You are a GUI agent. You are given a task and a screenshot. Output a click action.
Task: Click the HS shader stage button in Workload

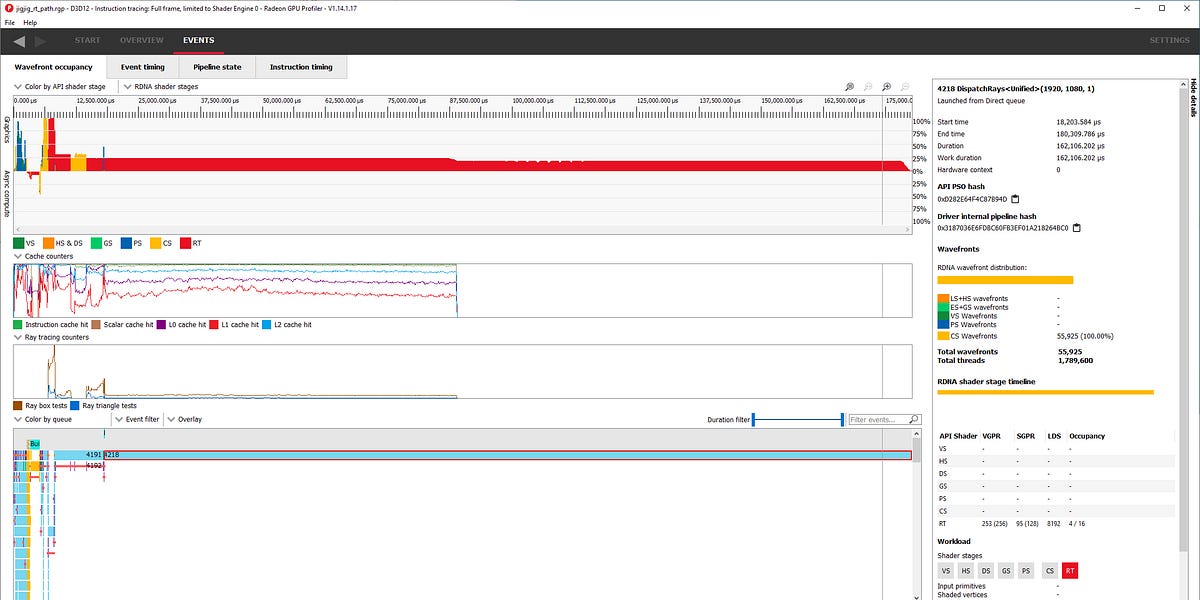[966, 571]
